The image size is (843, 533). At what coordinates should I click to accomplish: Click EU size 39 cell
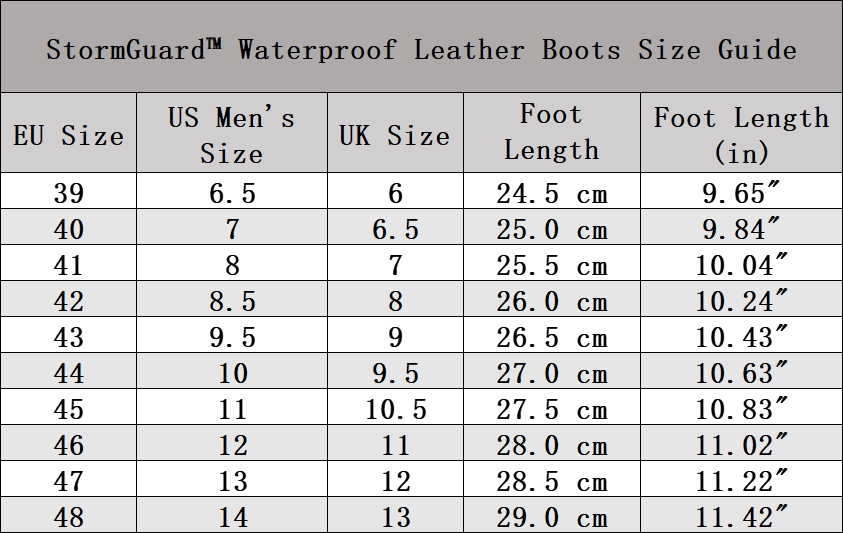pos(69,191)
